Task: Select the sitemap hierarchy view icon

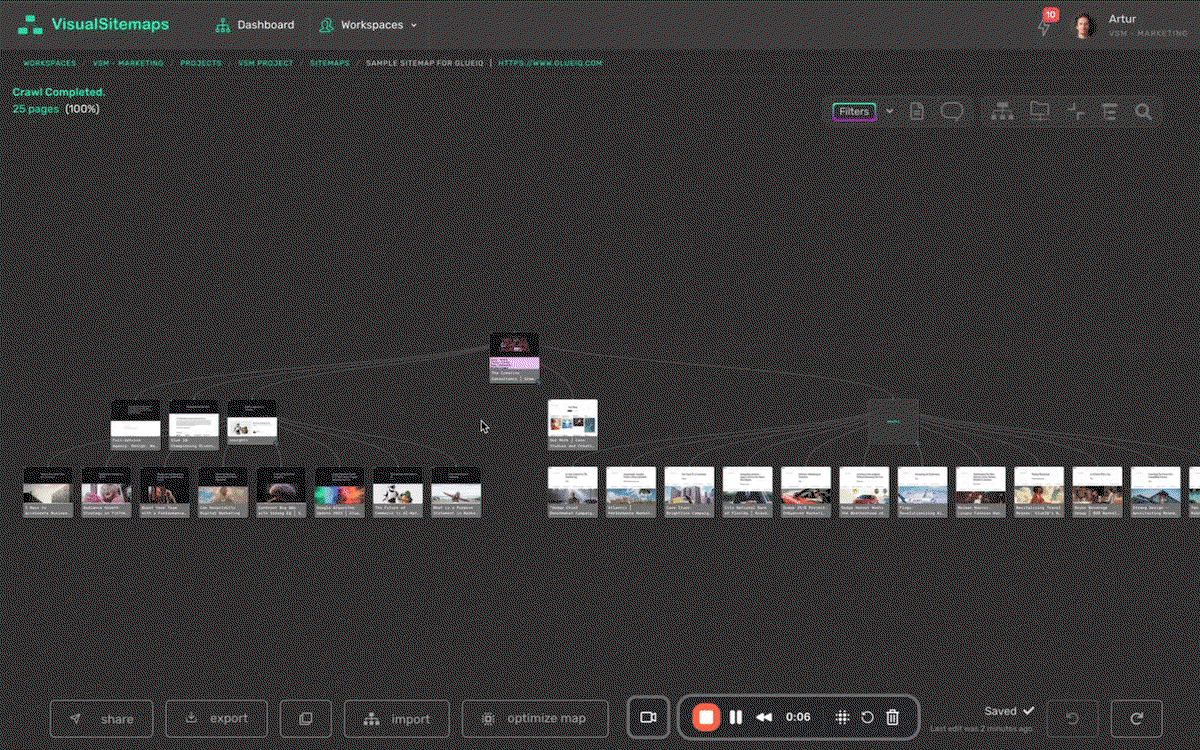Action: click(x=1003, y=111)
